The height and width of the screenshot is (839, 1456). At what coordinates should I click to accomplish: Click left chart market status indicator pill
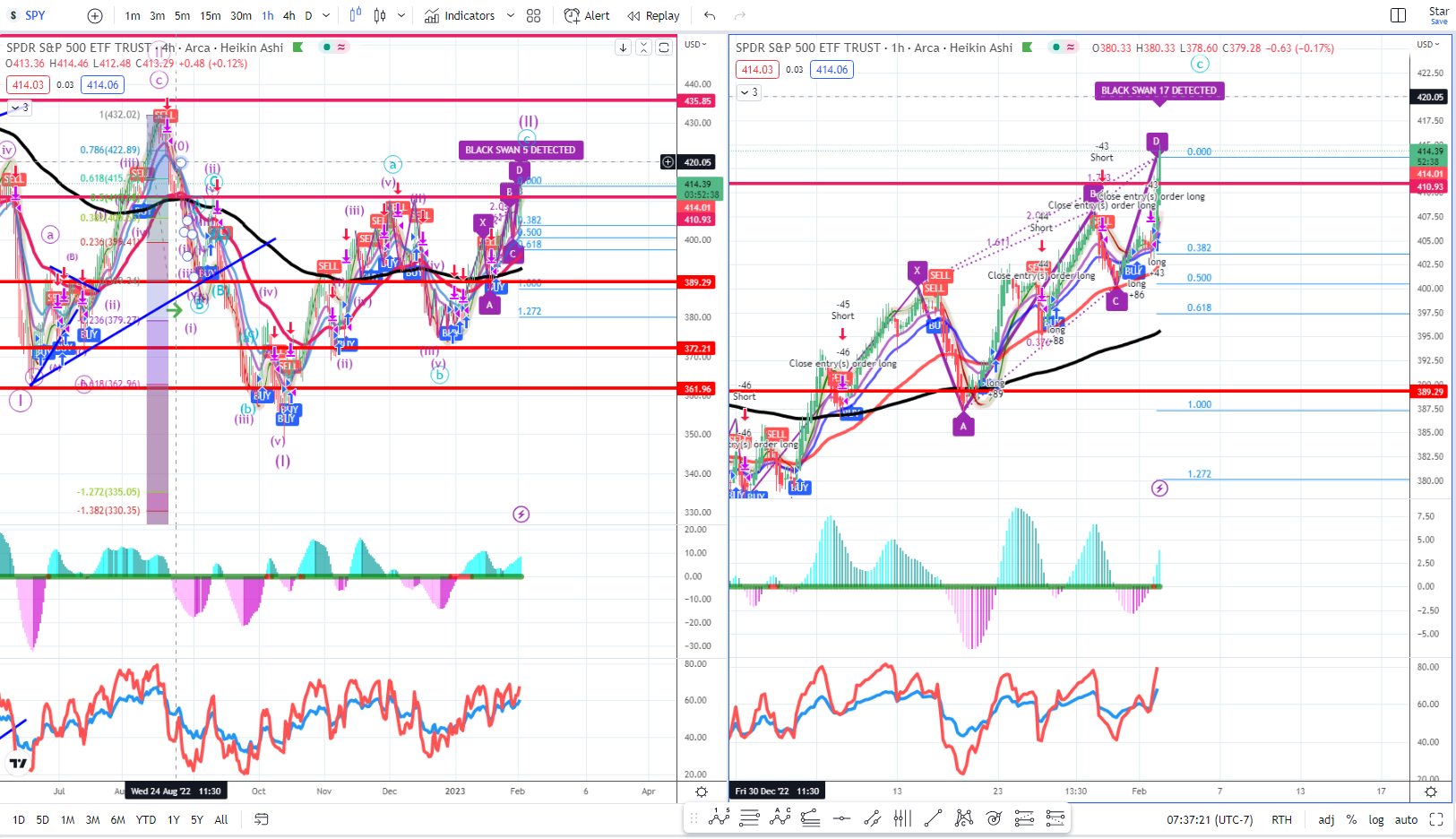tap(334, 47)
